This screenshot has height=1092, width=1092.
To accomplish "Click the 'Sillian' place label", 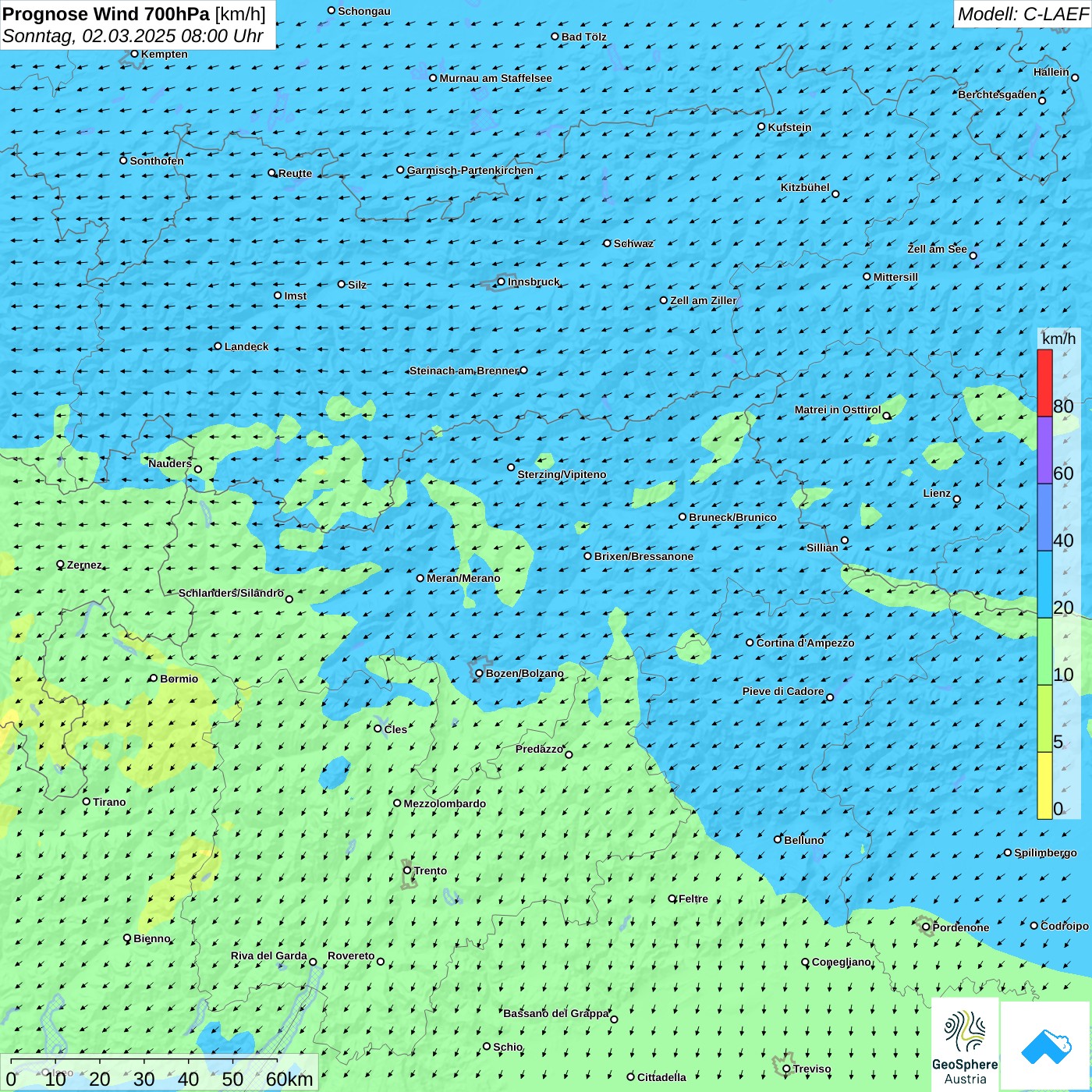I will [822, 548].
